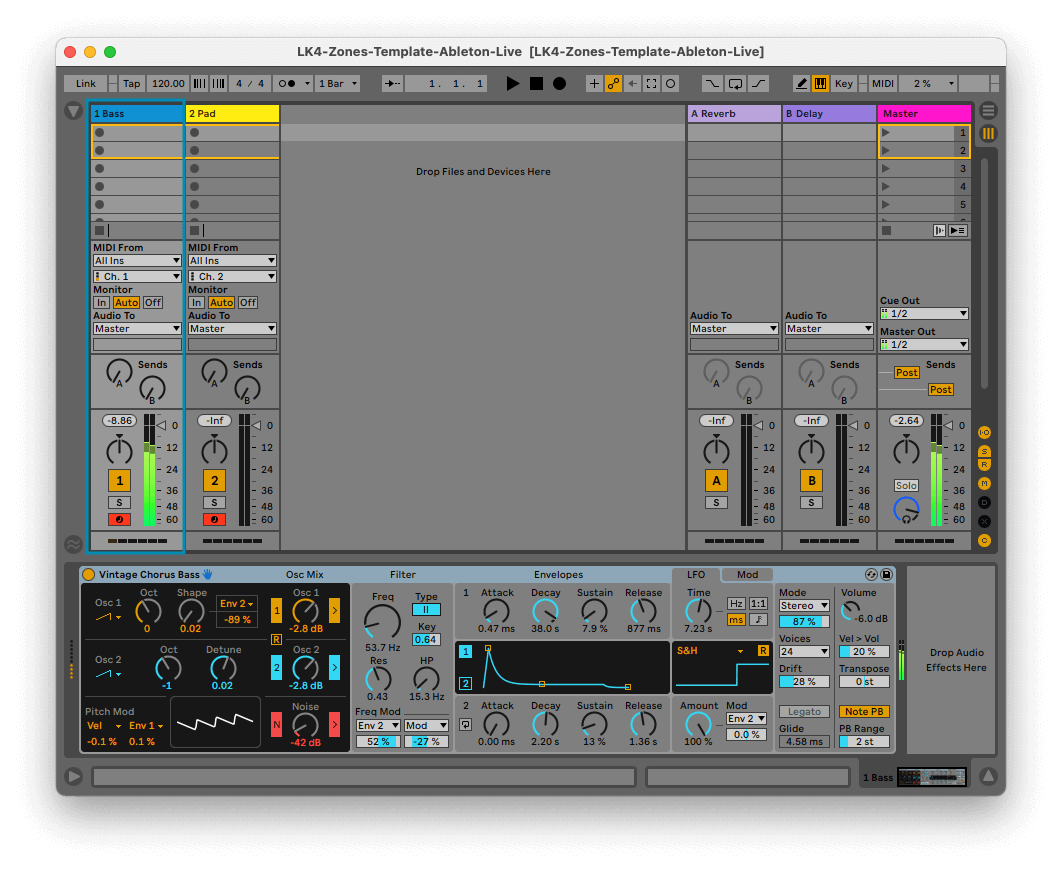This screenshot has height=870, width=1062.
Task: Toggle Bass track activator 1
Action: (x=119, y=481)
